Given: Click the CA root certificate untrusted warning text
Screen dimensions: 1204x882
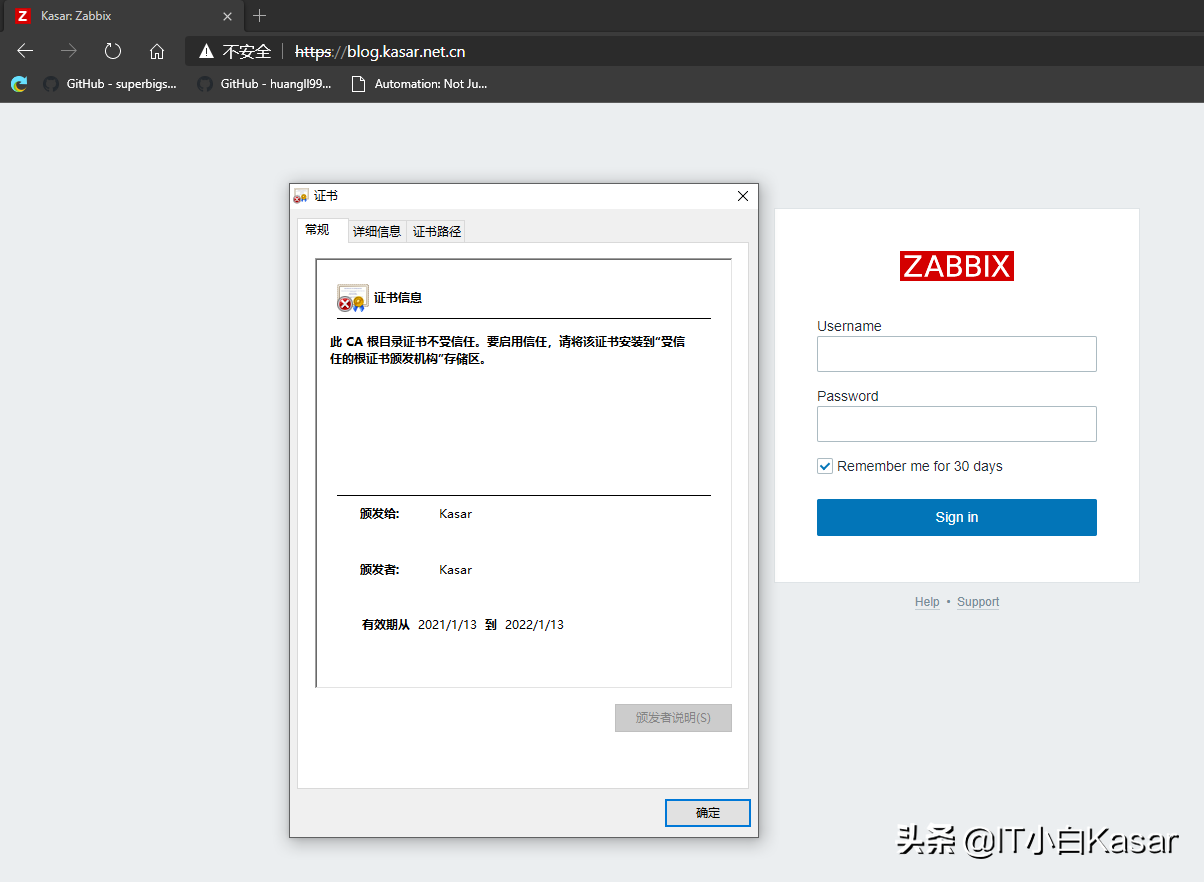Looking at the screenshot, I should (x=508, y=350).
